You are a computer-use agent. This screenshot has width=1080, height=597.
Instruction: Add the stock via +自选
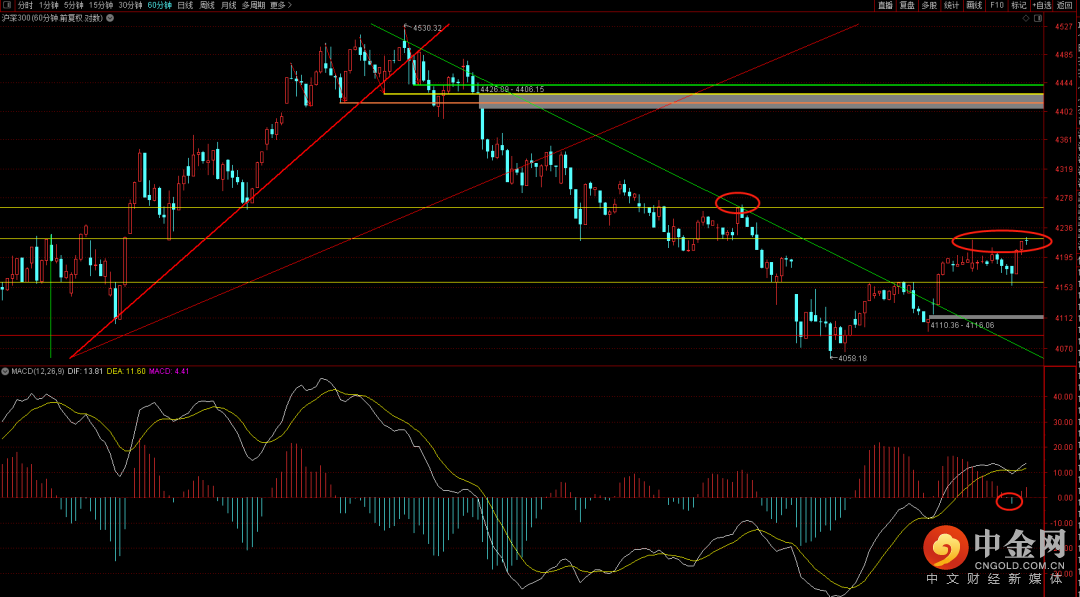tap(1042, 5)
